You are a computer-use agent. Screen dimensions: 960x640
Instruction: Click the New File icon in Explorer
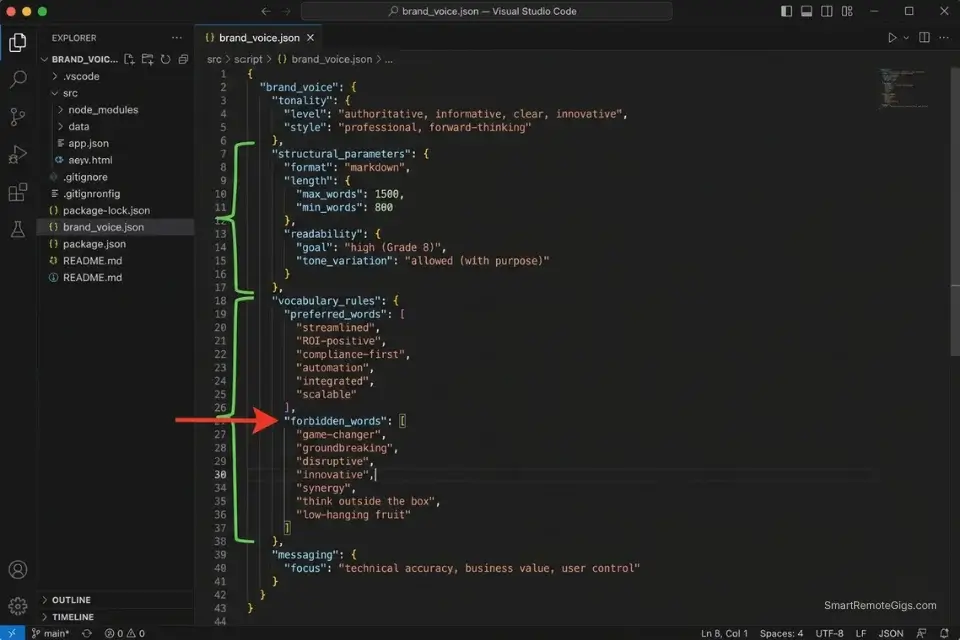pyautogui.click(x=129, y=59)
